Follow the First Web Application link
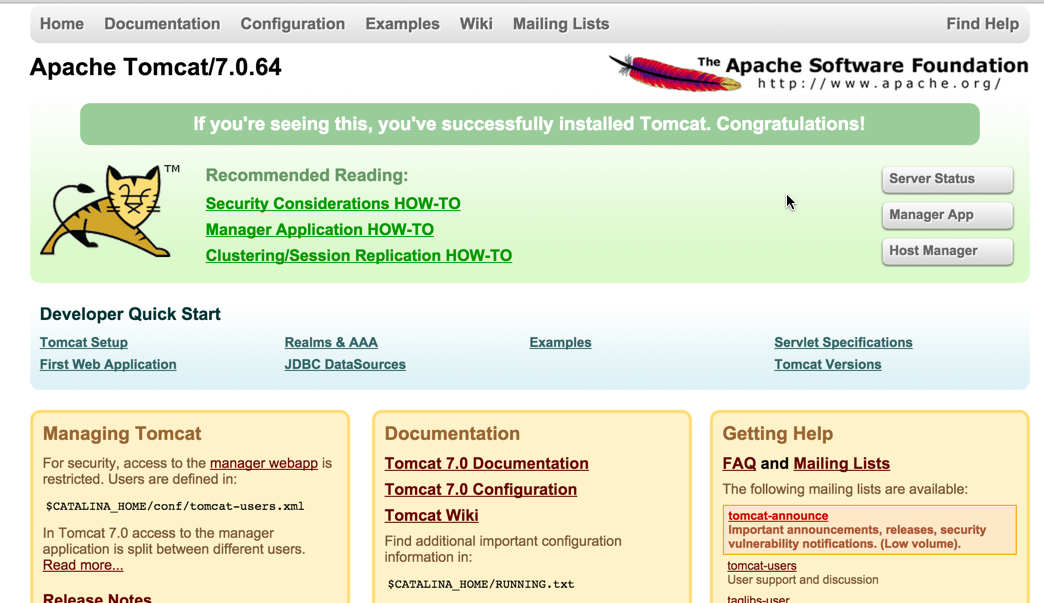 108,365
